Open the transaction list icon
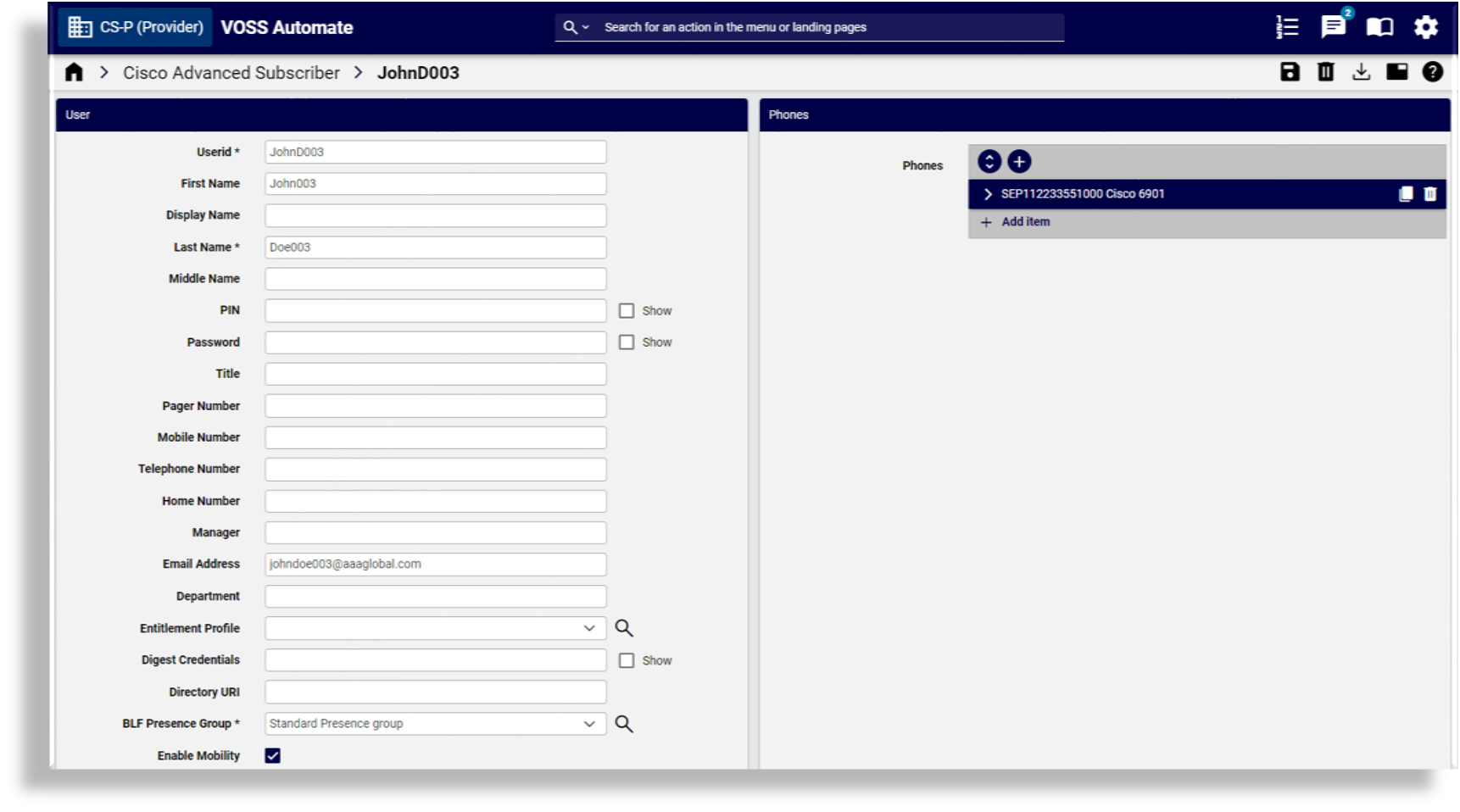Image resolution: width=1460 pixels, height=812 pixels. click(x=1287, y=27)
